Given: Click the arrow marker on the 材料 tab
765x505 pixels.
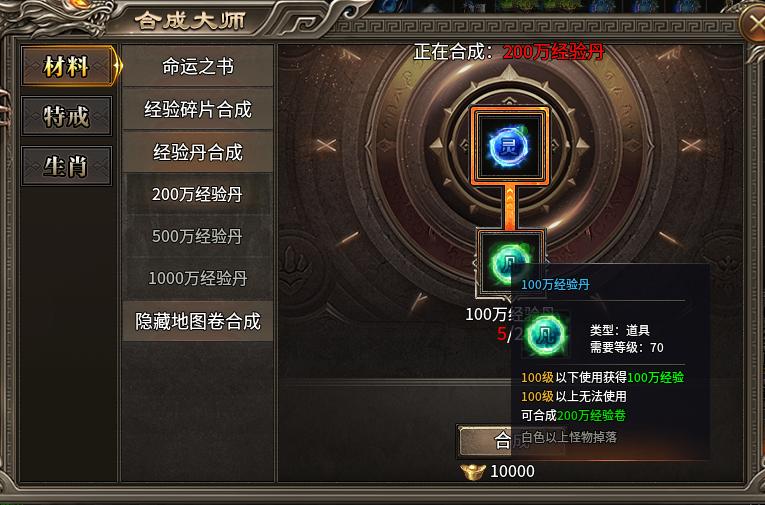Looking at the screenshot, I should (118, 65).
